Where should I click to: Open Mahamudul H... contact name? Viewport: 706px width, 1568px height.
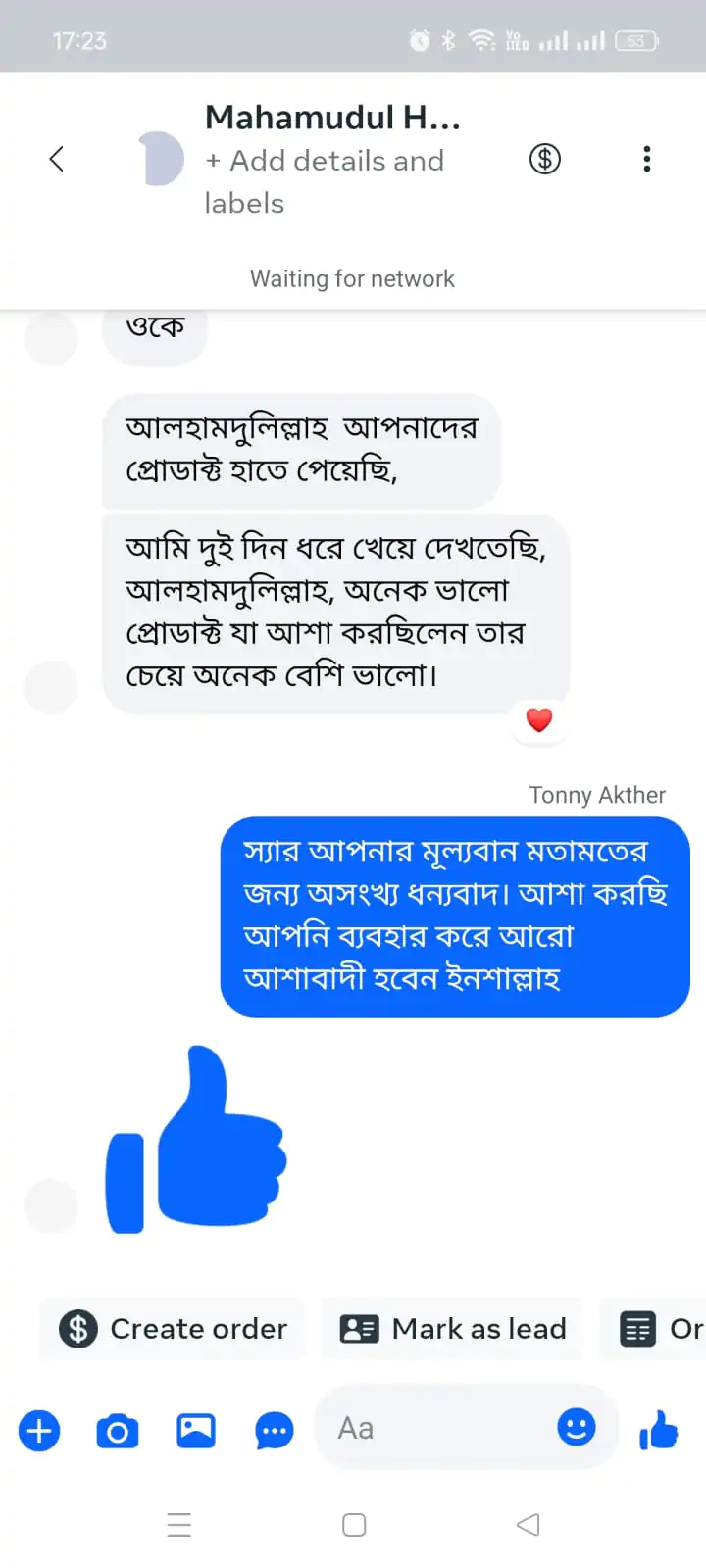click(332, 118)
